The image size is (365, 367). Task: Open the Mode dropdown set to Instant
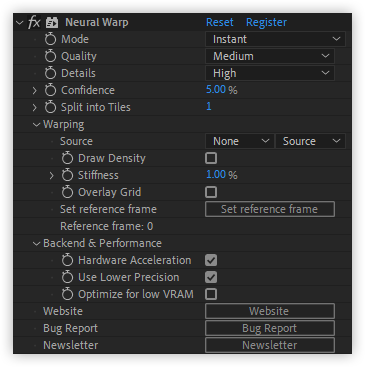275,39
